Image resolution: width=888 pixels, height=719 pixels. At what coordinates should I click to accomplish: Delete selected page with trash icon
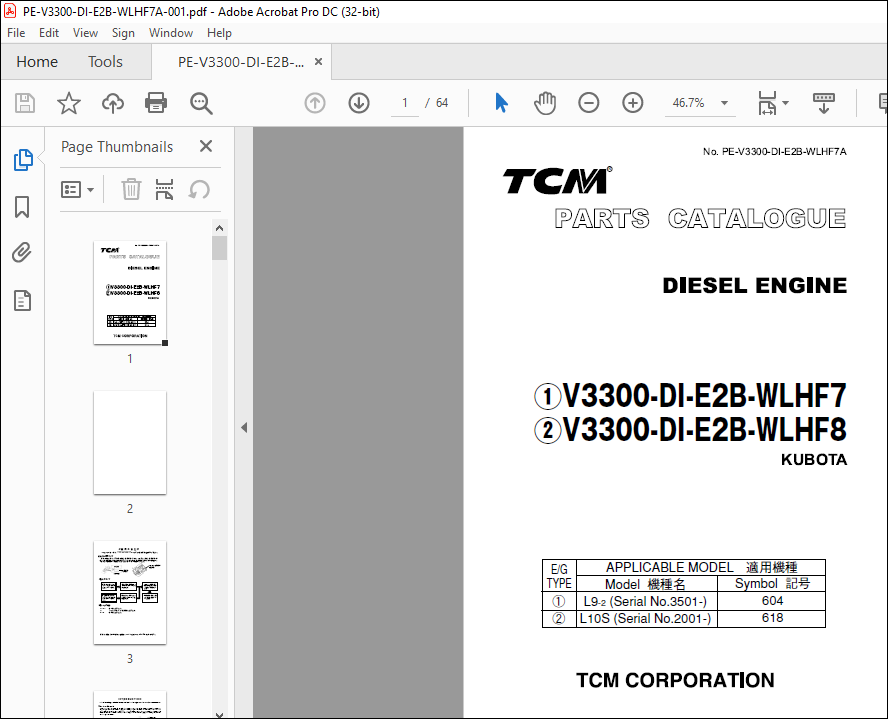[131, 189]
